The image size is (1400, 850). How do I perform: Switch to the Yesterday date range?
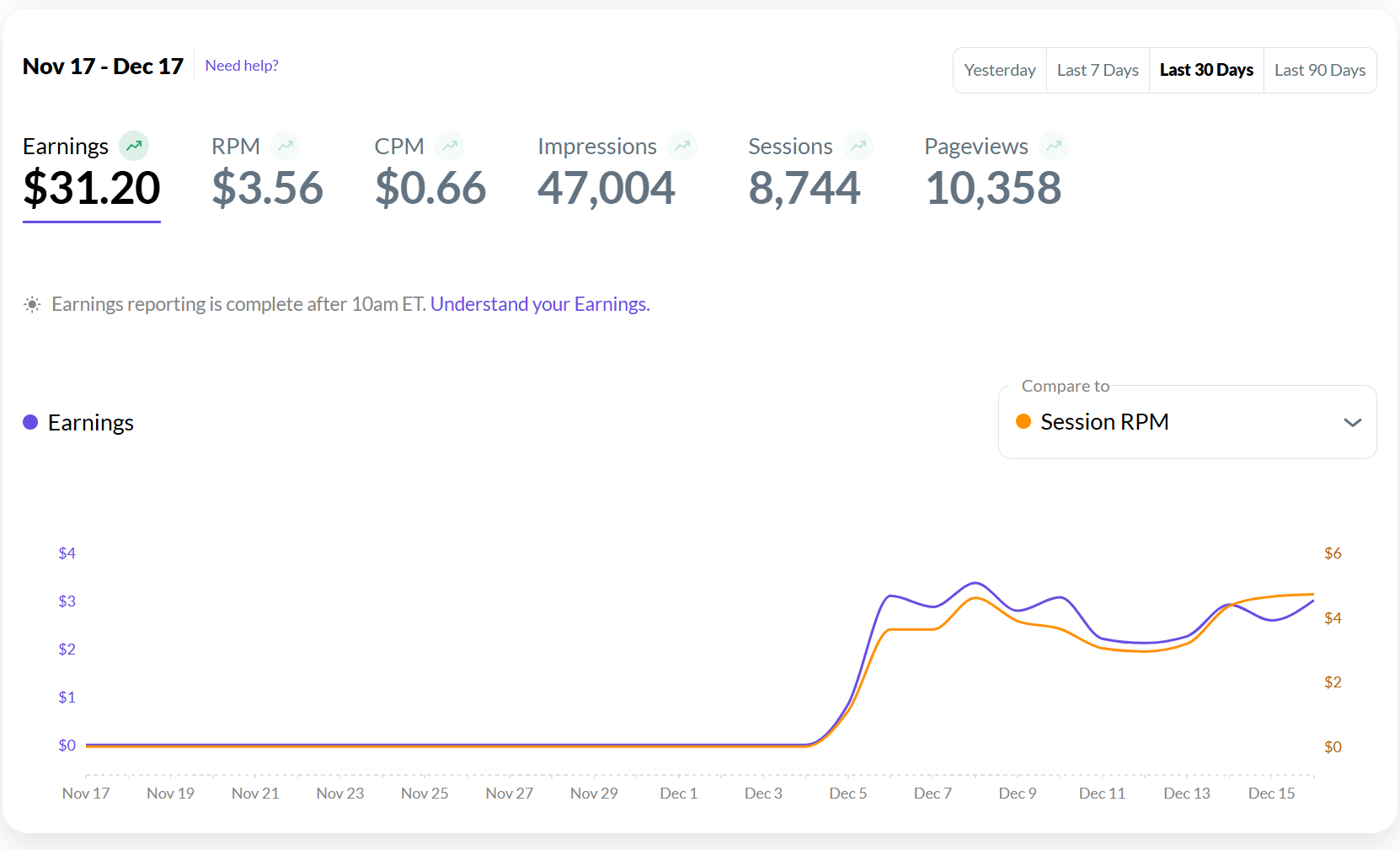999,70
